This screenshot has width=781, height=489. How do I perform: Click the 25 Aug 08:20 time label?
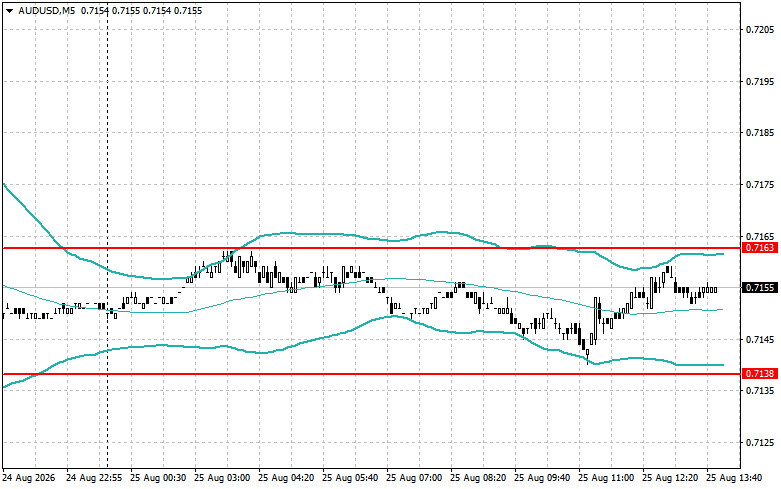pos(478,478)
